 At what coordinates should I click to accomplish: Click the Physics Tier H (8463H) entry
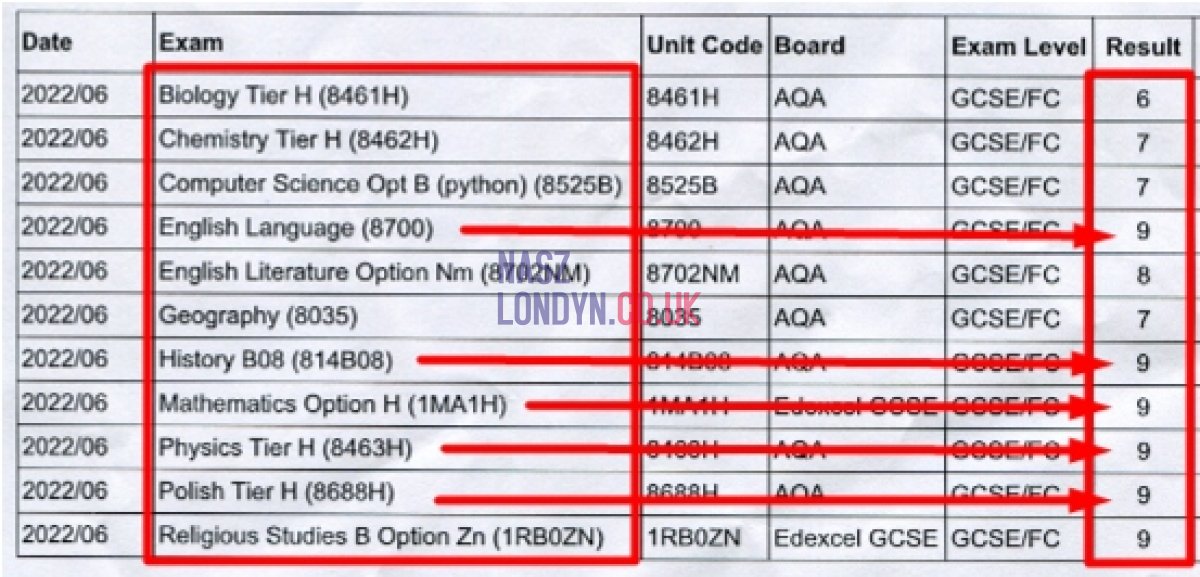(x=285, y=448)
